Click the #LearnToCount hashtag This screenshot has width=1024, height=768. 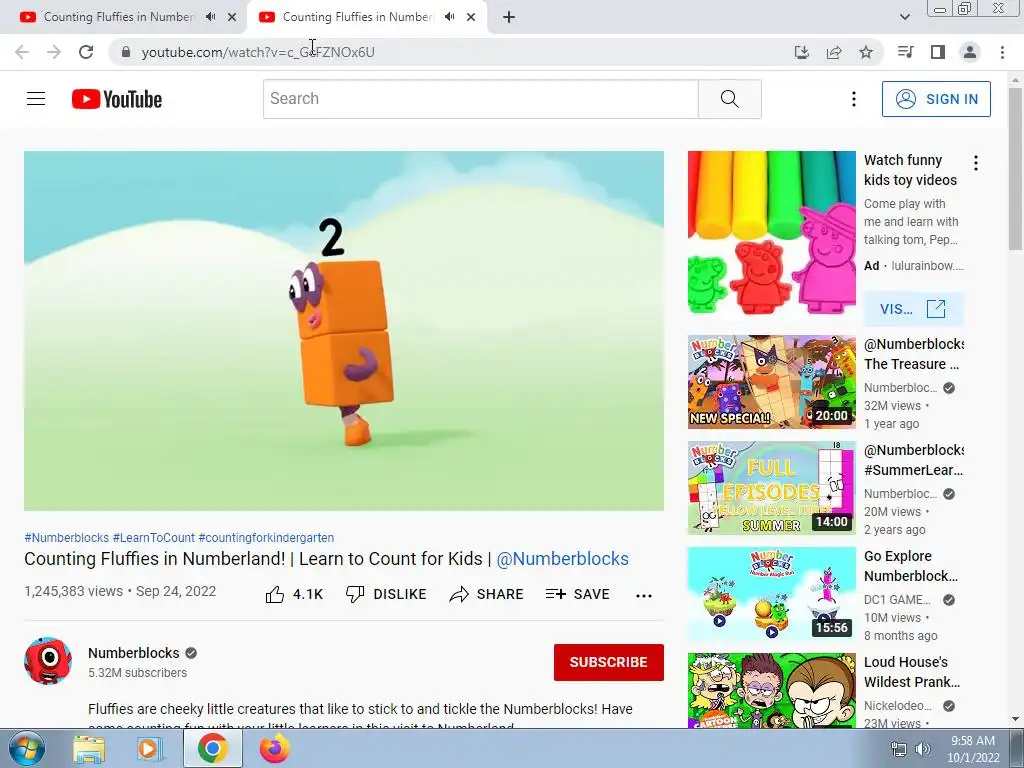point(153,537)
